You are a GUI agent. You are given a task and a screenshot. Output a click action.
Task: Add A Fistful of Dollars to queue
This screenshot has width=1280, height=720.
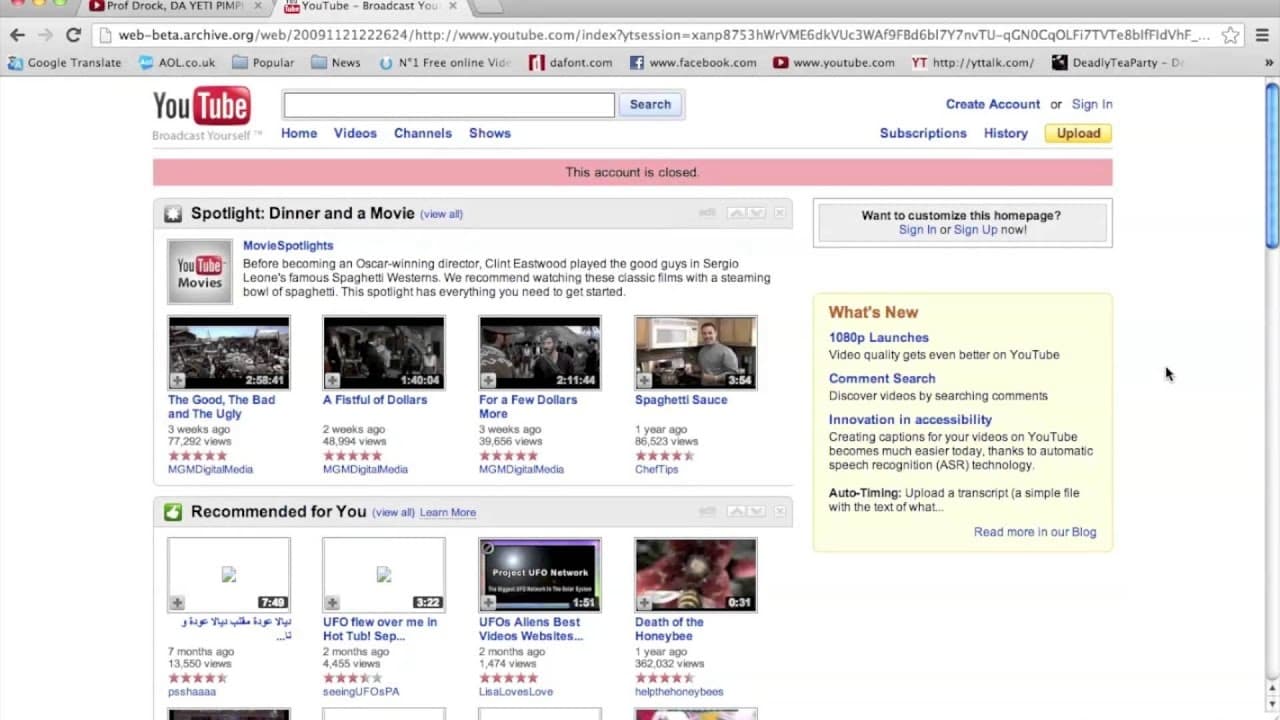pyautogui.click(x=332, y=380)
